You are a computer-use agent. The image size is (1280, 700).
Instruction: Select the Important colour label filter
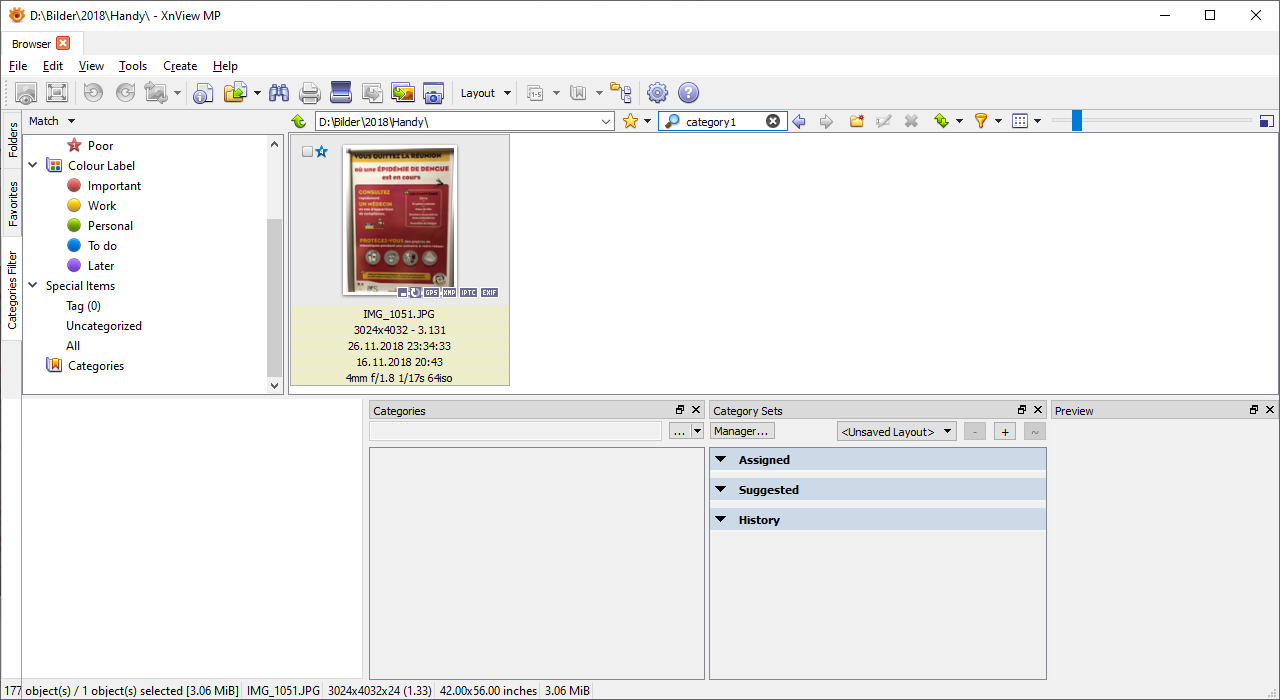[114, 186]
